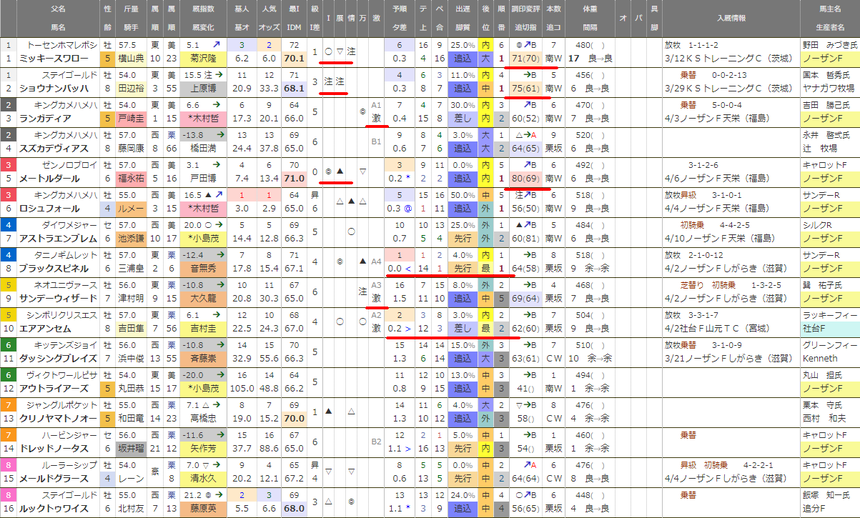The height and width of the screenshot is (518, 860).
Task: Click the 父名 column header
Action: point(58,9)
